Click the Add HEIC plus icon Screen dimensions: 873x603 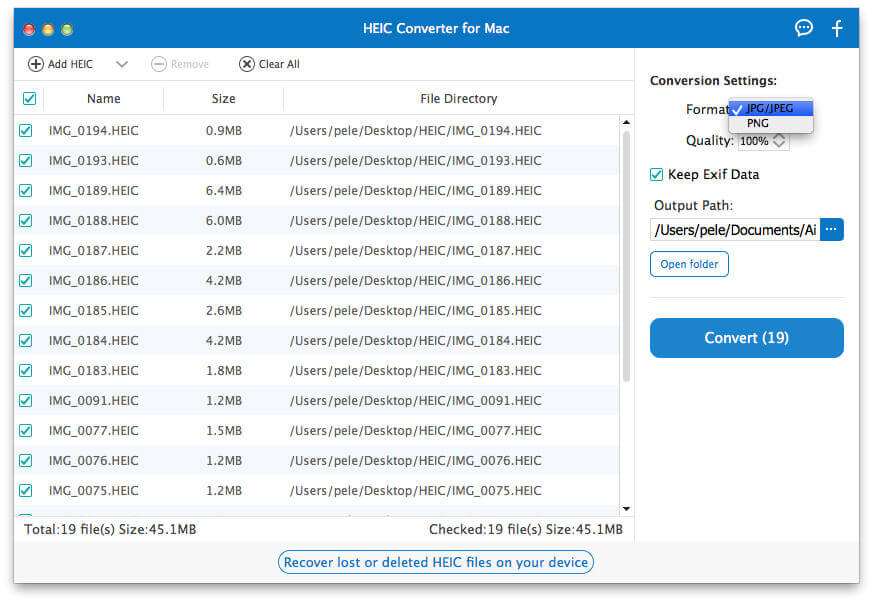[x=35, y=64]
